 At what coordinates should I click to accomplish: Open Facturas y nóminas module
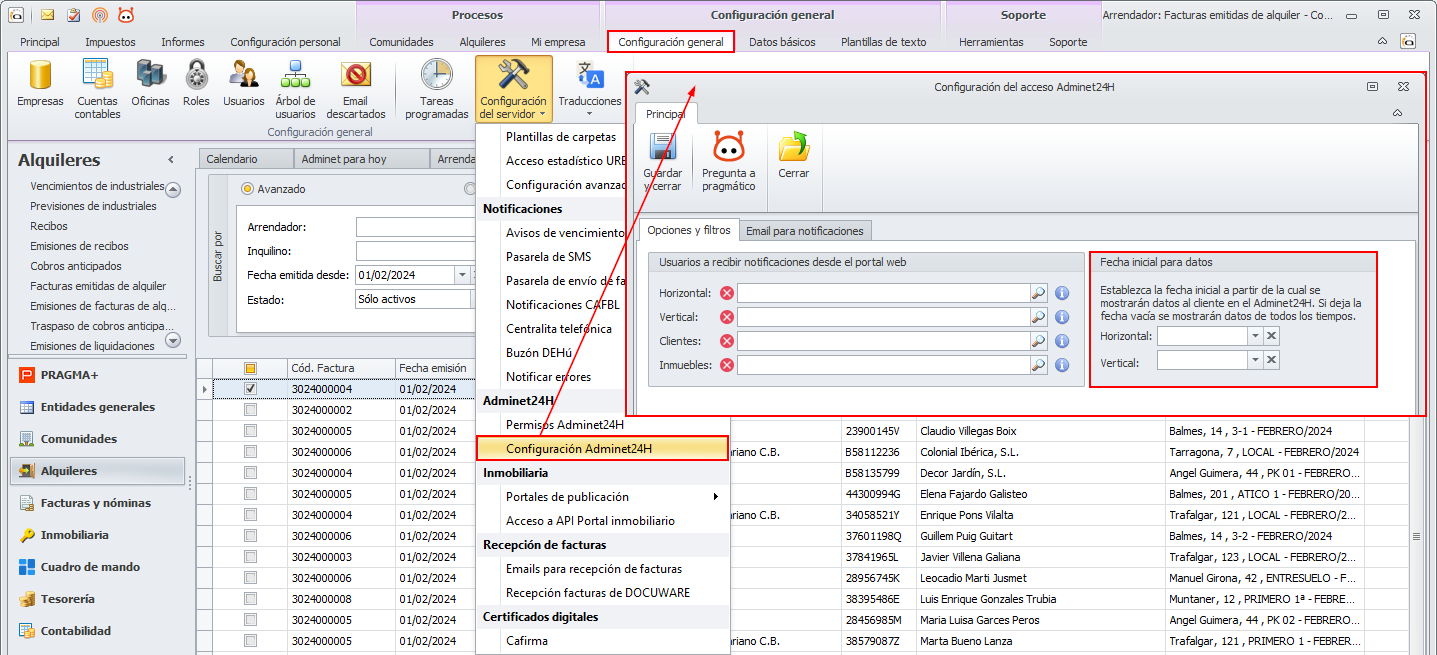(x=96, y=503)
